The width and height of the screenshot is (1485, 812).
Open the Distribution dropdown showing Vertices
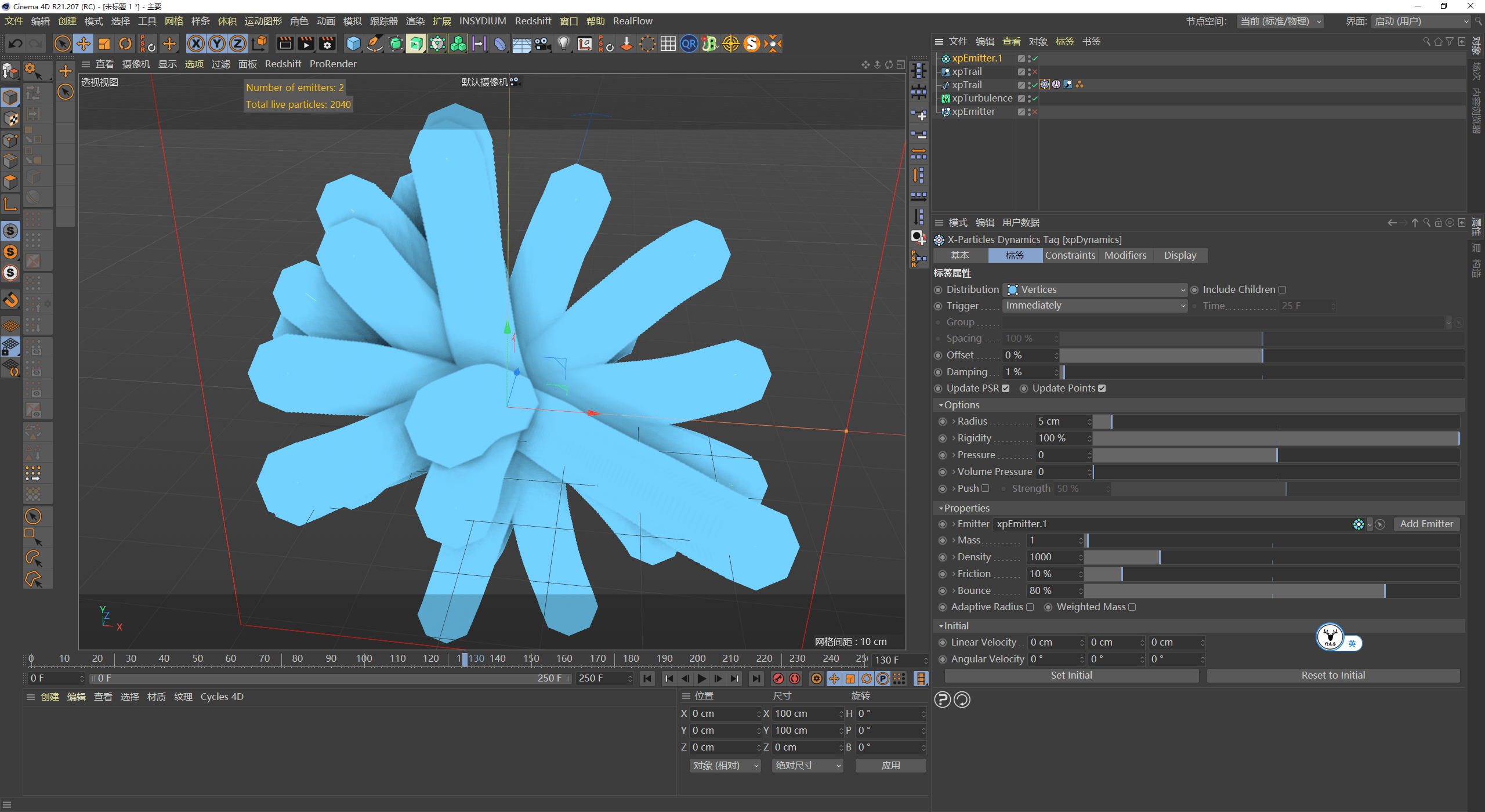(x=1095, y=289)
